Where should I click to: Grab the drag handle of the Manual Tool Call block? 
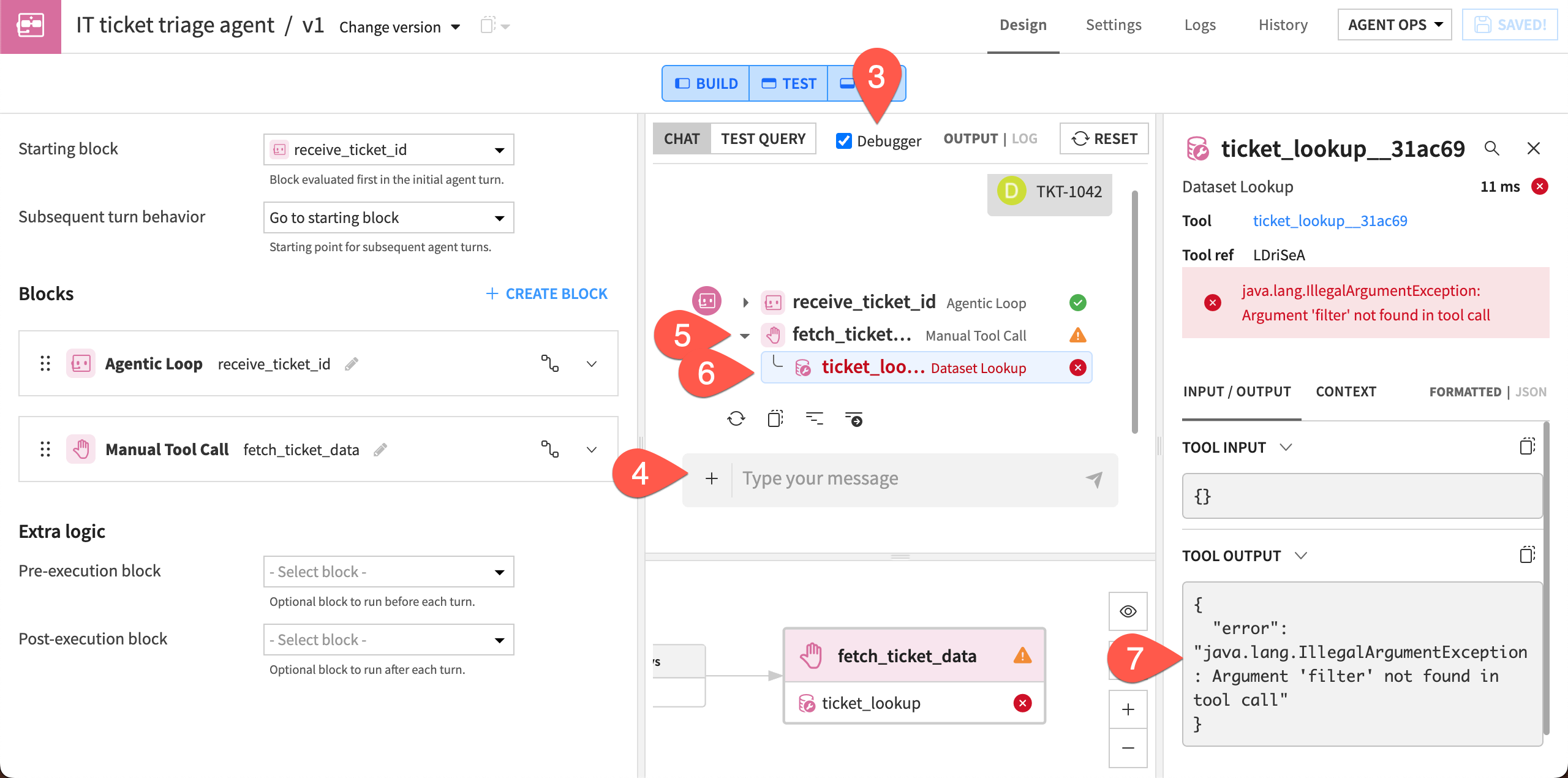coord(45,450)
